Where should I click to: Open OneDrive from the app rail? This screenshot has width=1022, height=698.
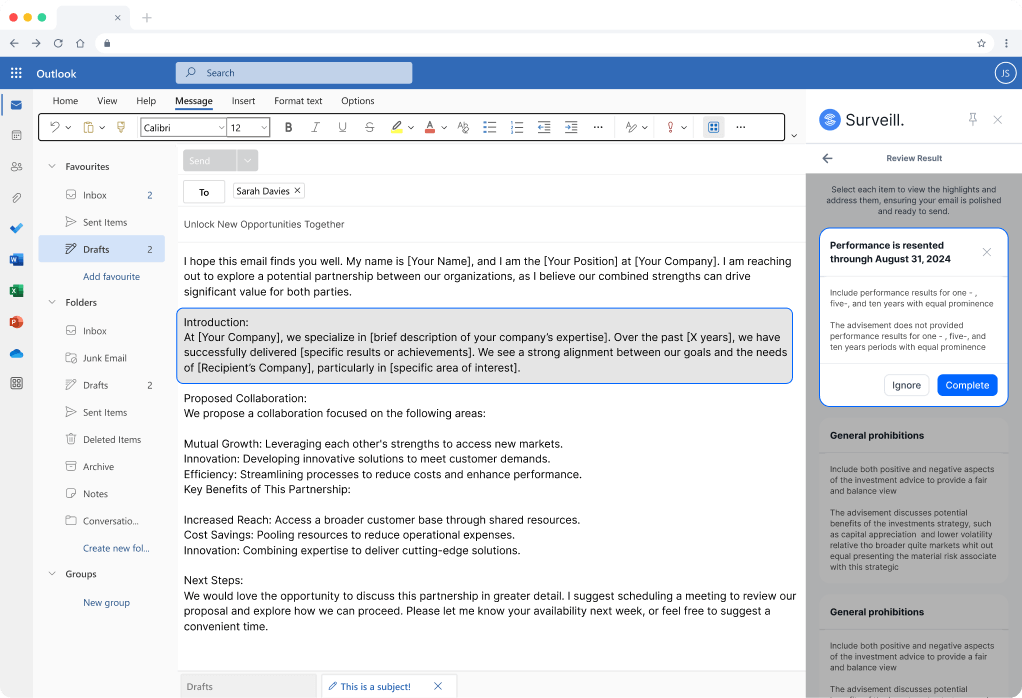[16, 353]
